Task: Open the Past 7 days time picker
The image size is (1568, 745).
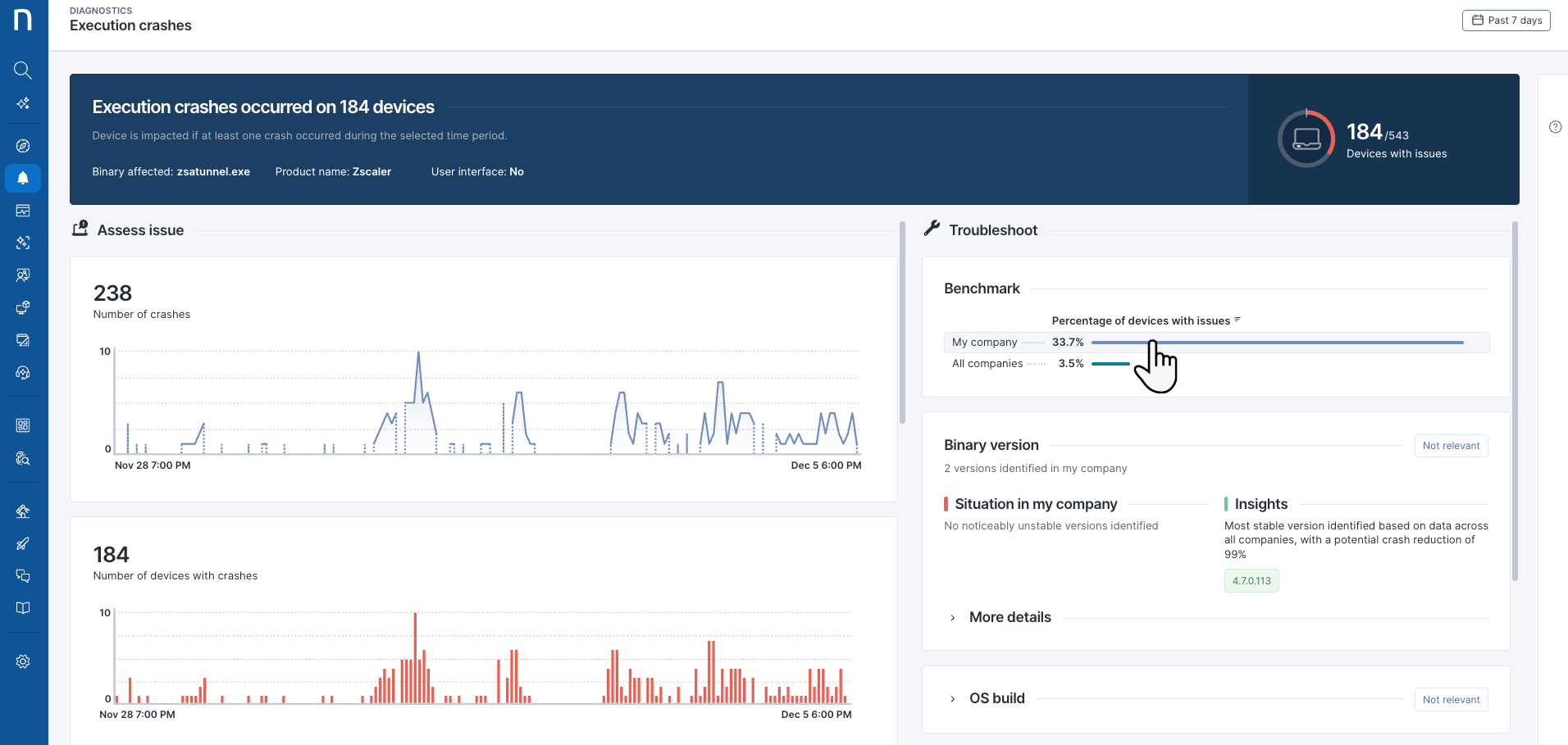Action: 1506,20
